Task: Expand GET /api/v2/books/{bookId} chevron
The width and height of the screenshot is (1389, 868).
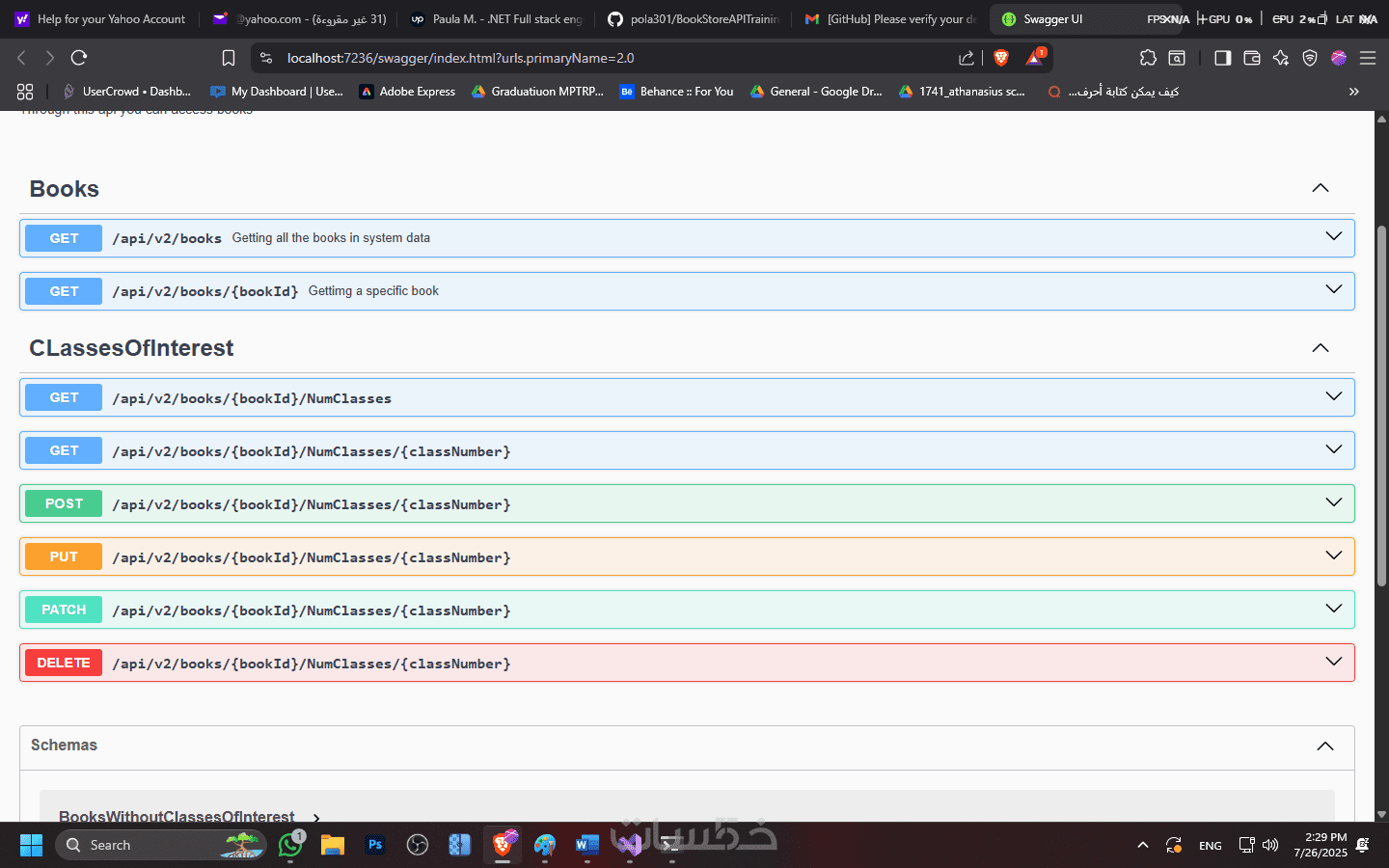Action: click(x=1334, y=289)
